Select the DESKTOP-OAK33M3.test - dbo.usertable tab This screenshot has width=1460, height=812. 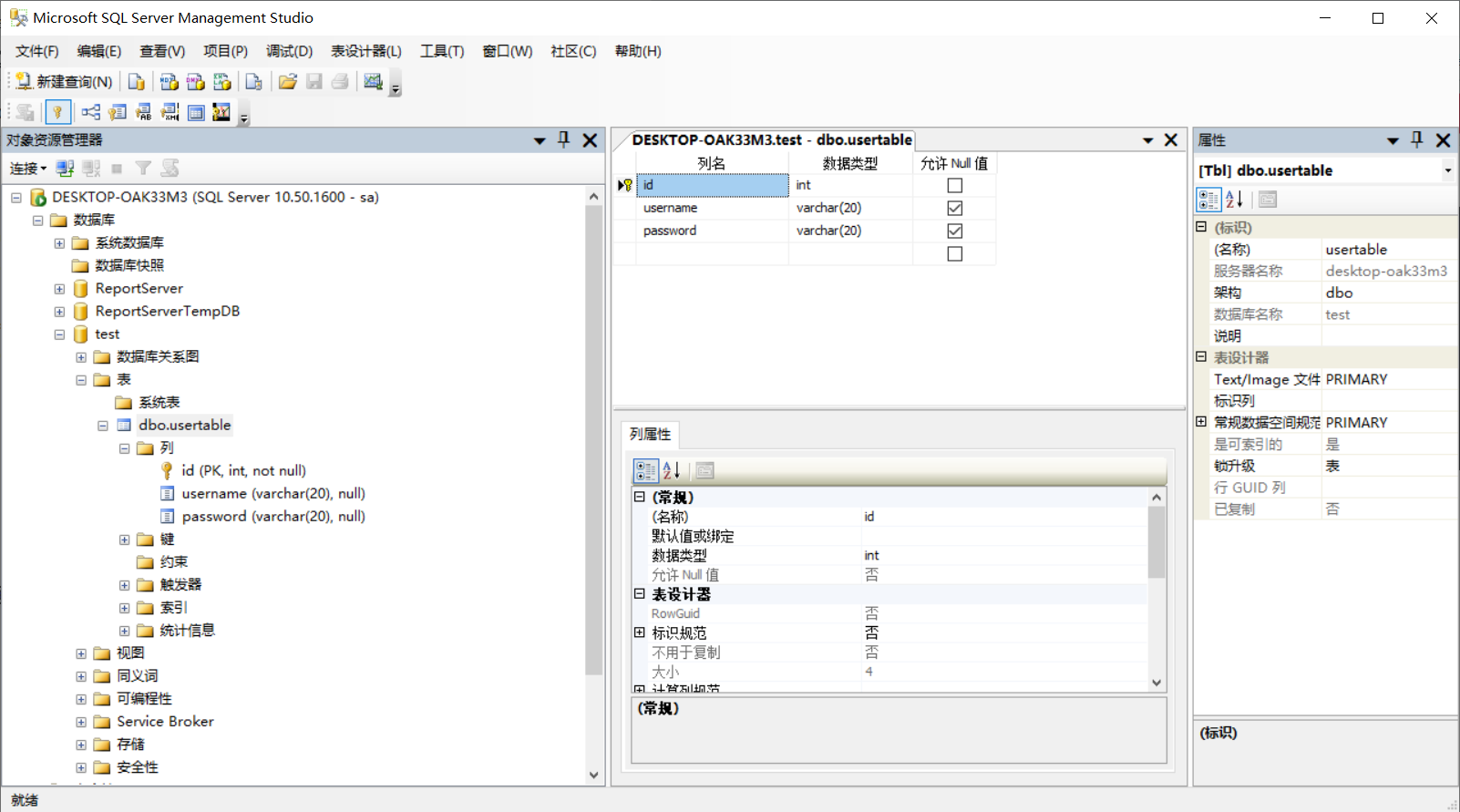point(771,139)
